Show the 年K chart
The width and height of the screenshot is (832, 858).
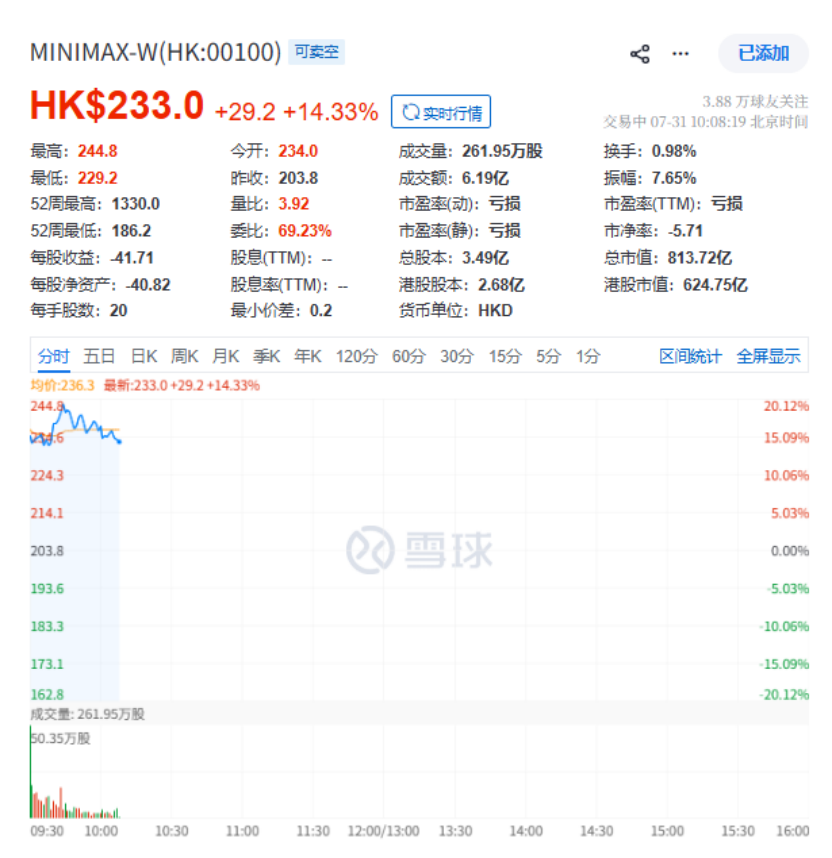point(308,356)
